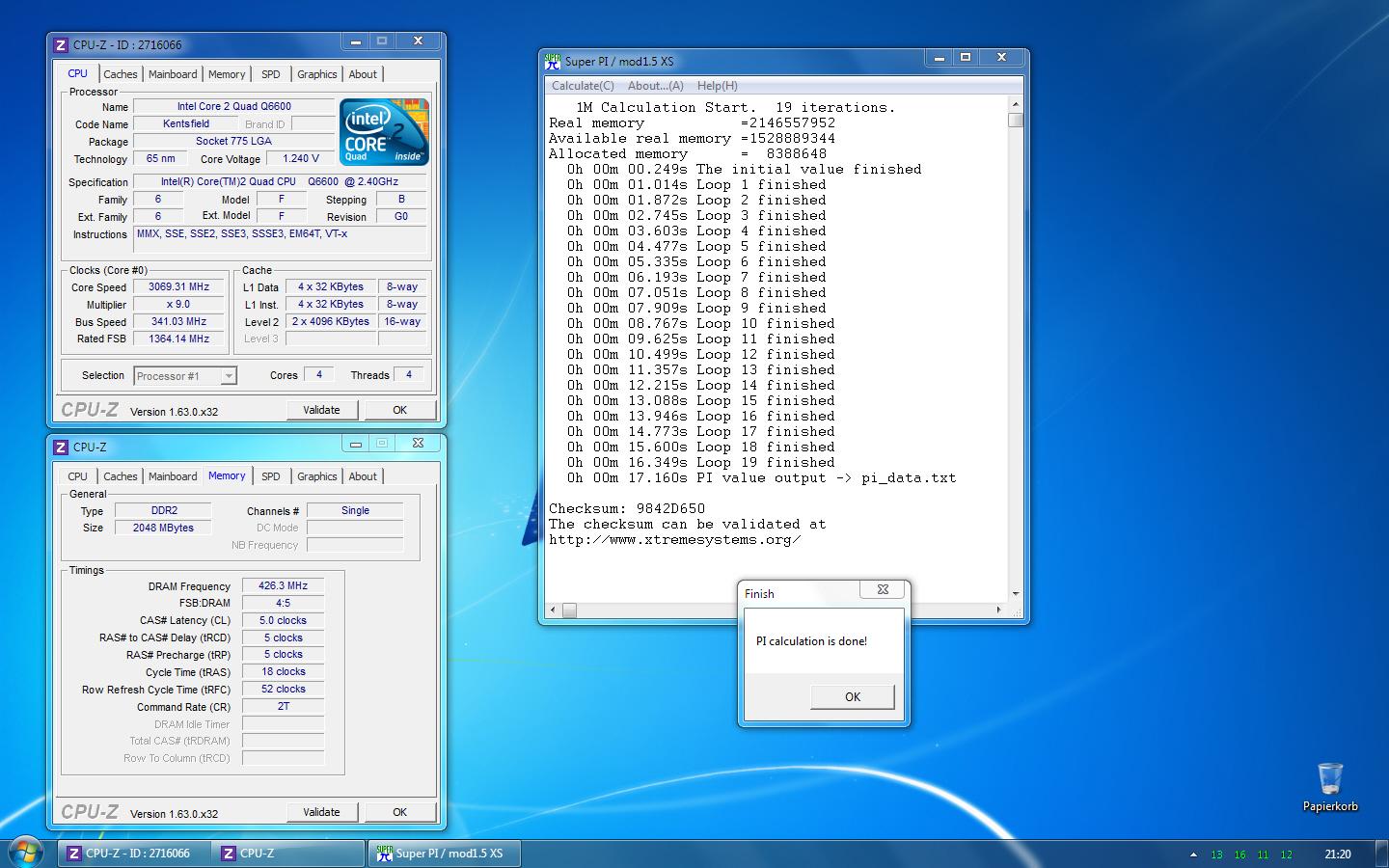Click the Name field Intel Core 2 Quad Q6600
This screenshot has height=868, width=1389.
[233, 107]
